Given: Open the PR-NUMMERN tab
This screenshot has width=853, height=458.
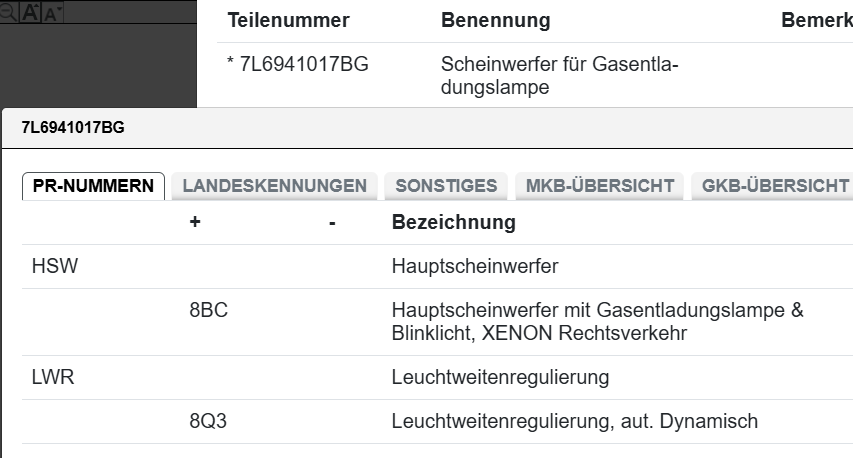Looking at the screenshot, I should [x=93, y=186].
